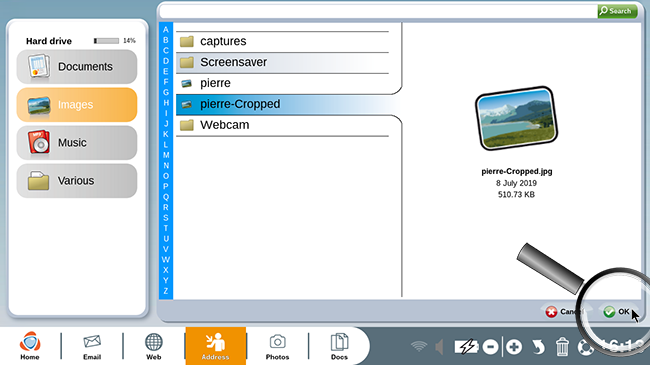Click the speaker volume icon

[439, 347]
